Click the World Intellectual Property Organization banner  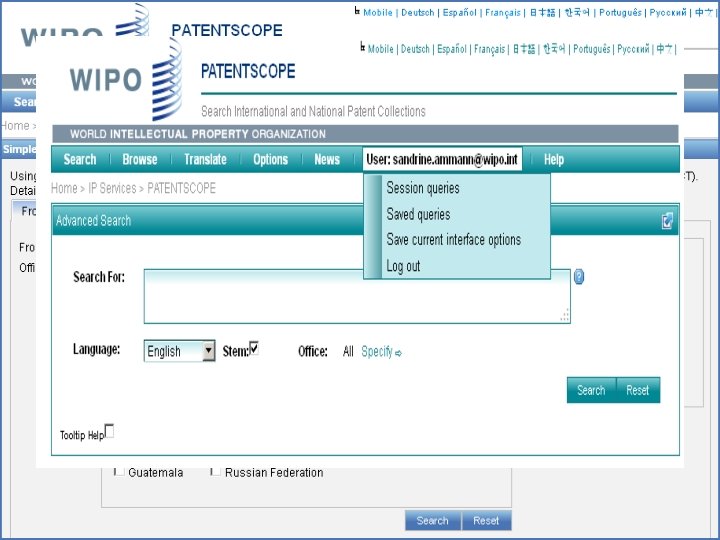pyautogui.click(x=365, y=134)
